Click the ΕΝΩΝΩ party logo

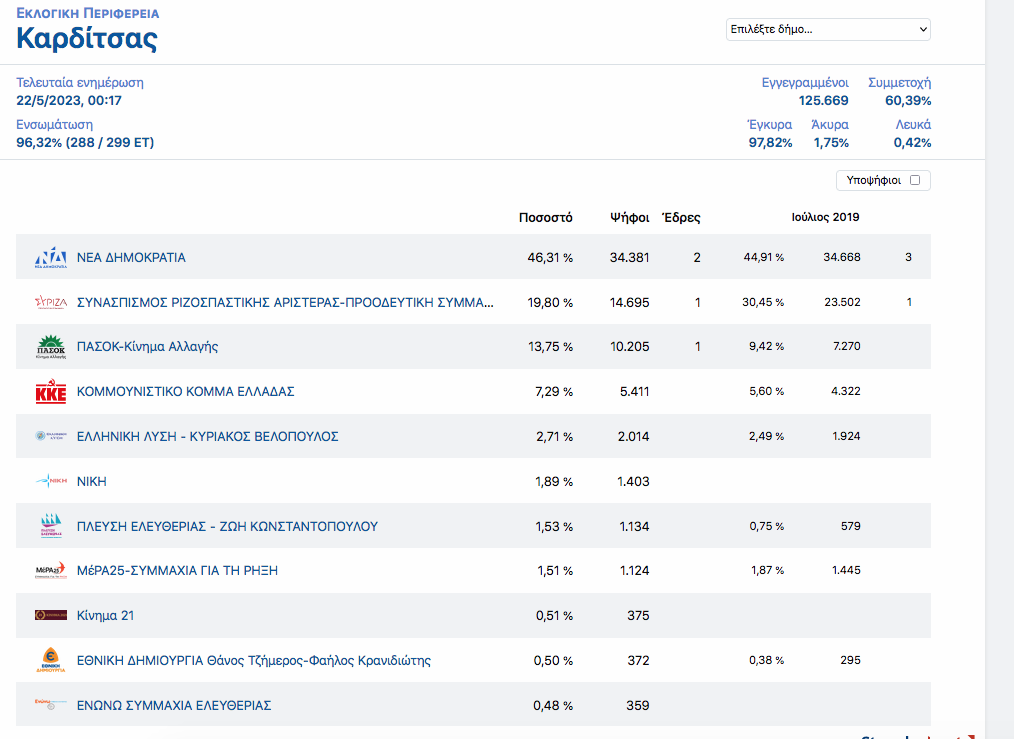tap(50, 704)
